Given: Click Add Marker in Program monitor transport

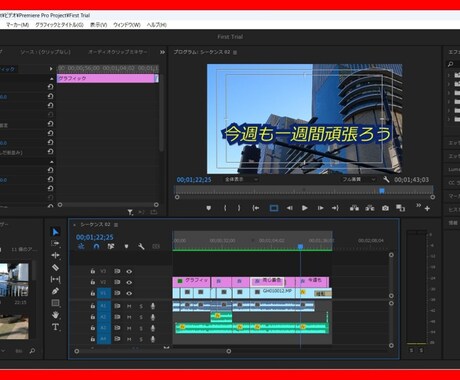Looking at the screenshot, I should click(209, 208).
